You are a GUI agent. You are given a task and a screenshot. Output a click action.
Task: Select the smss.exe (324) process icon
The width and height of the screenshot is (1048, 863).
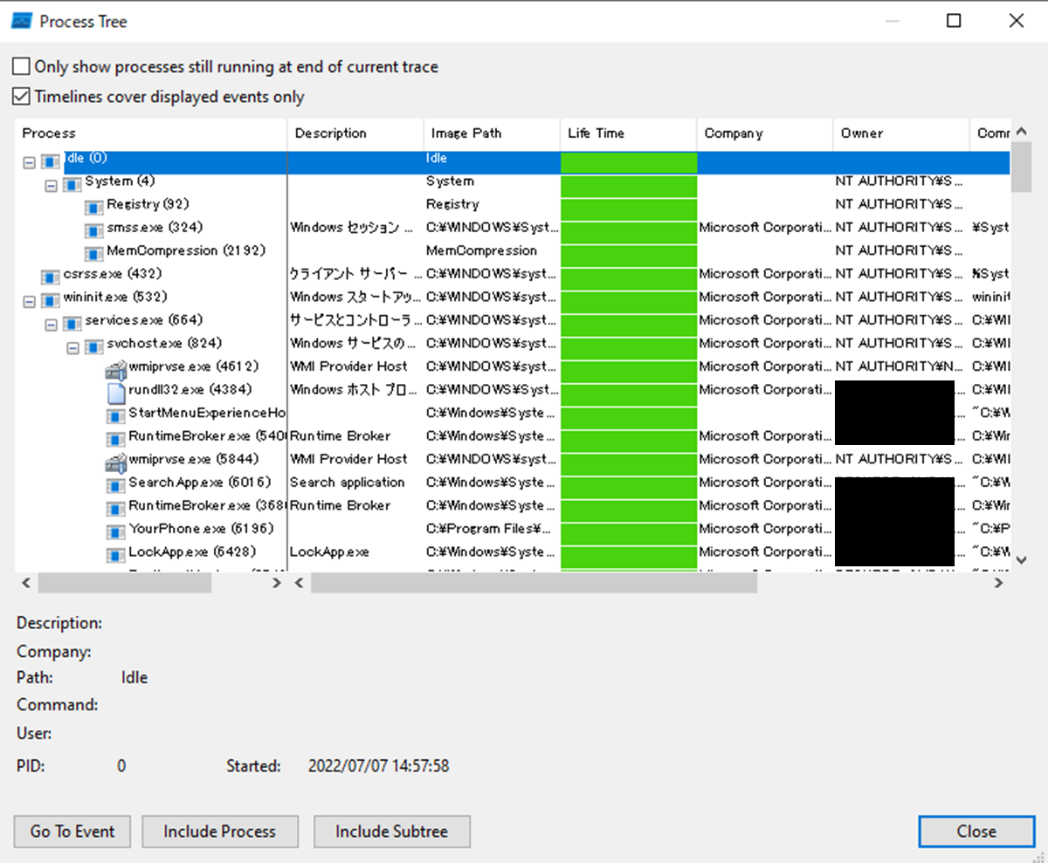pyautogui.click(x=94, y=228)
